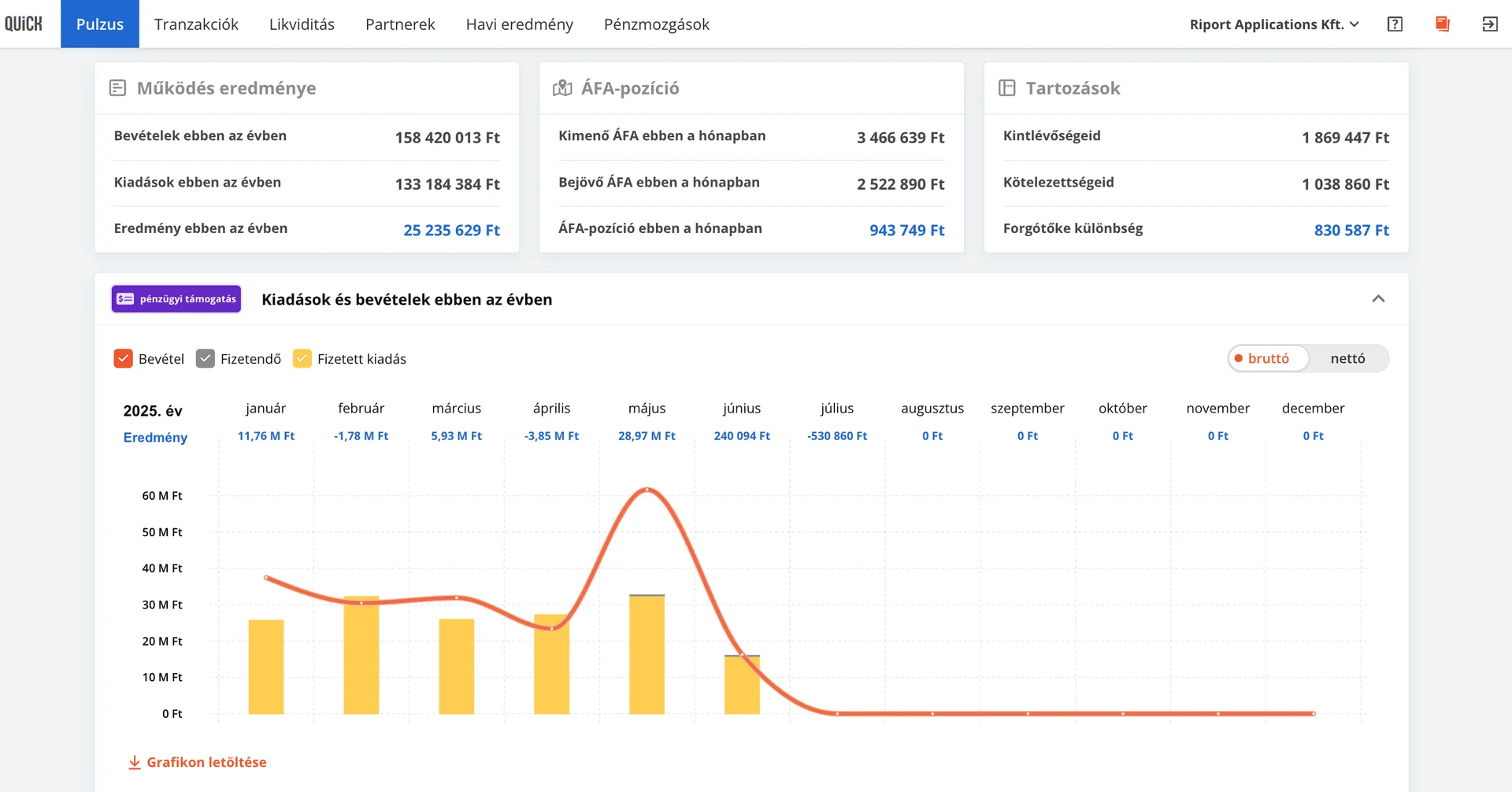
Task: Click the 28,97 M Ft május result
Action: coord(647,436)
